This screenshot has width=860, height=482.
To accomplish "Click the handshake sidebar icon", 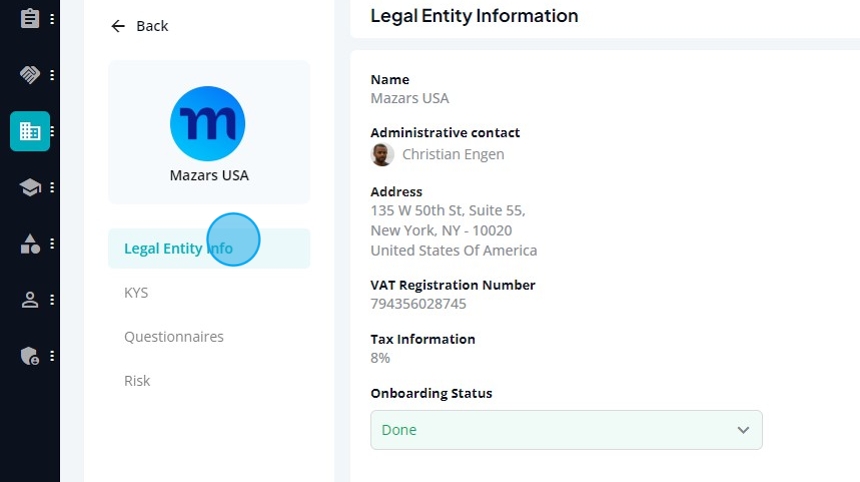I will pyautogui.click(x=30, y=75).
